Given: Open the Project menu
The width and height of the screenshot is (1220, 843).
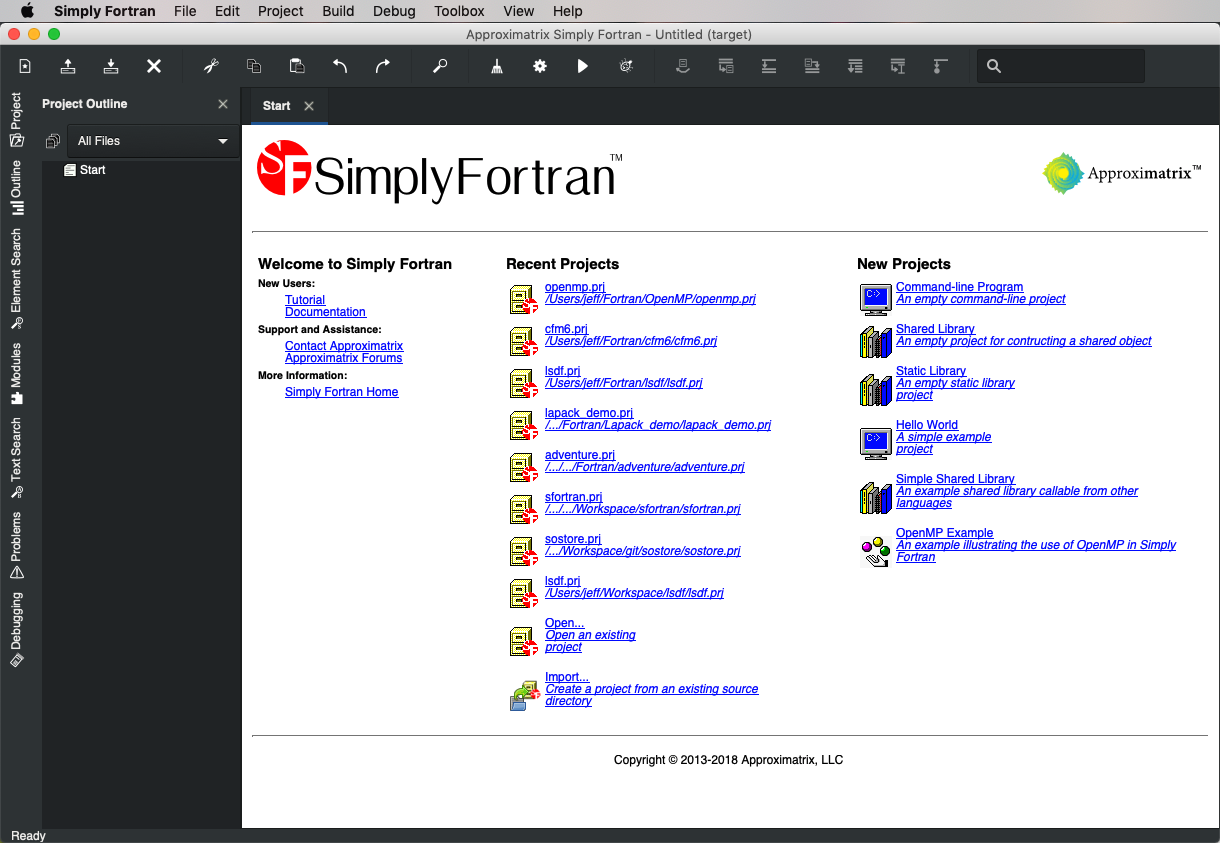Looking at the screenshot, I should click(x=280, y=11).
